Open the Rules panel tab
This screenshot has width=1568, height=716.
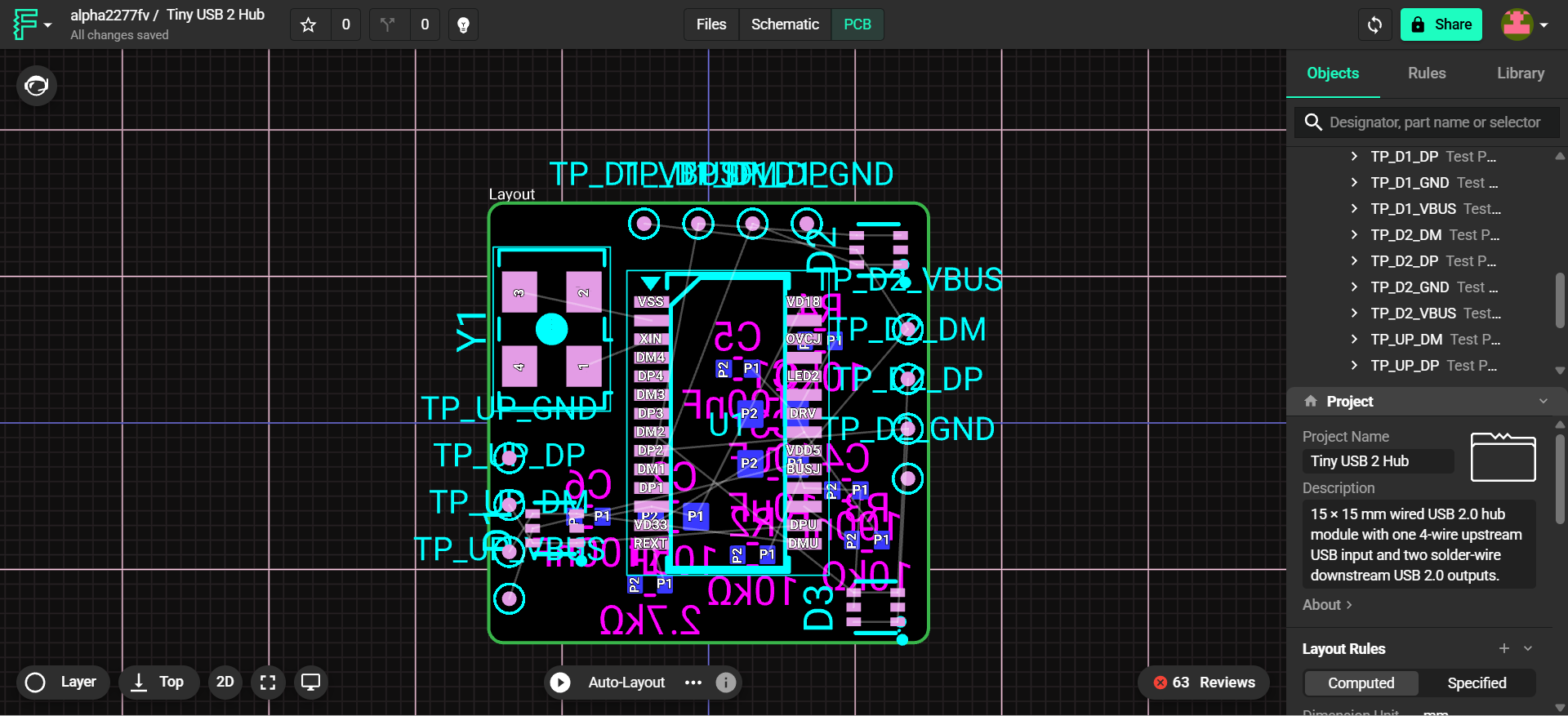click(1427, 73)
